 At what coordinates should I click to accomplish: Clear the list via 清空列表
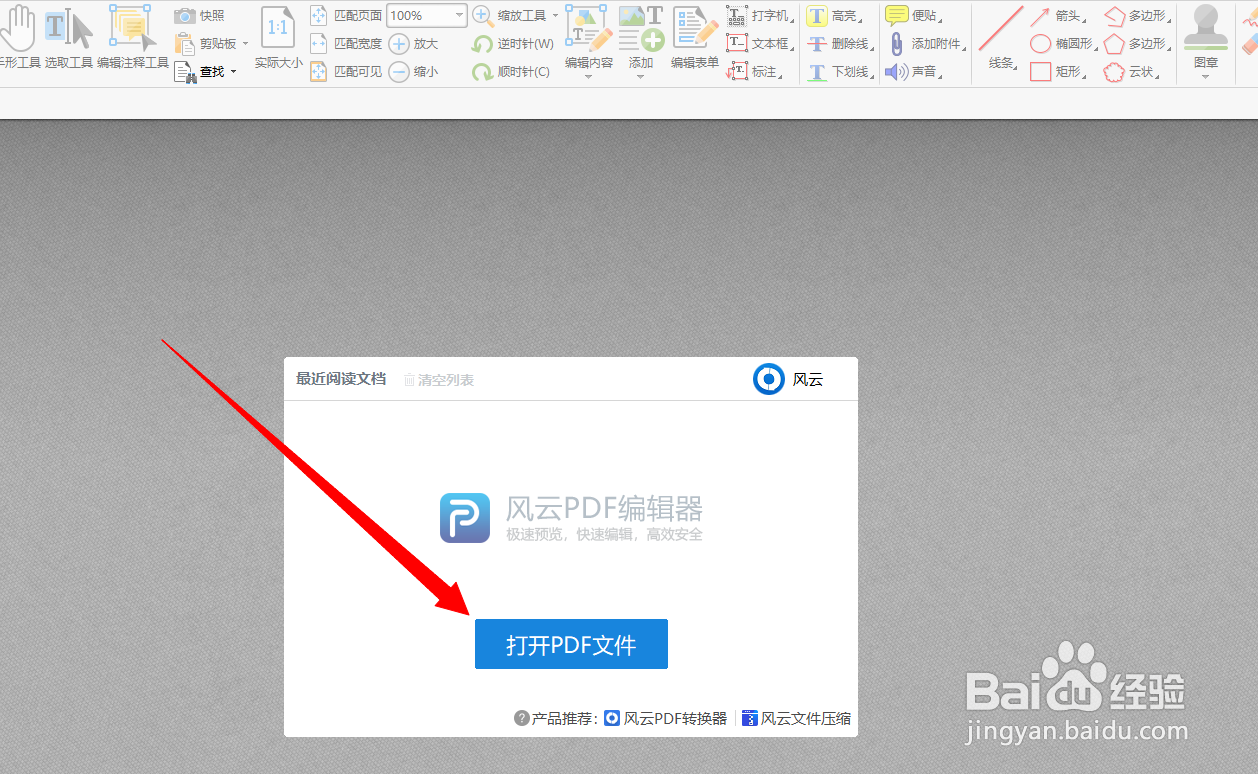[x=439, y=380]
